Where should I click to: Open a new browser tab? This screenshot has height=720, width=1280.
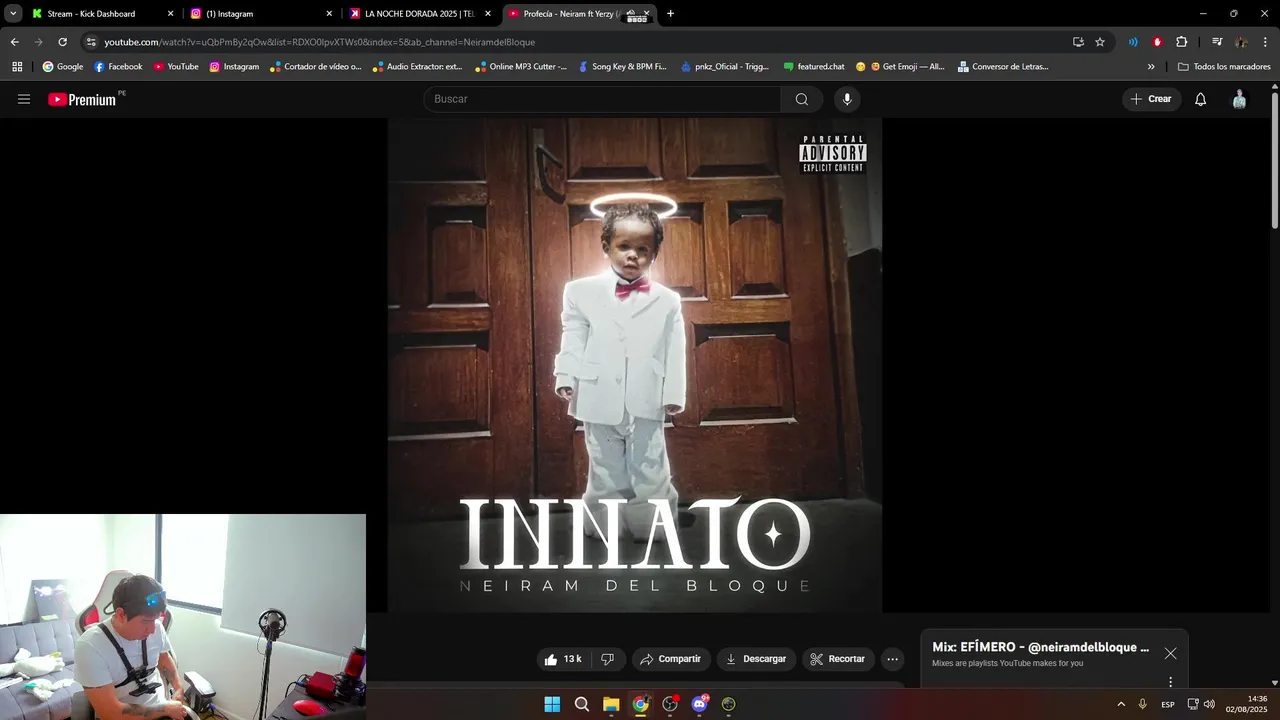670,14
